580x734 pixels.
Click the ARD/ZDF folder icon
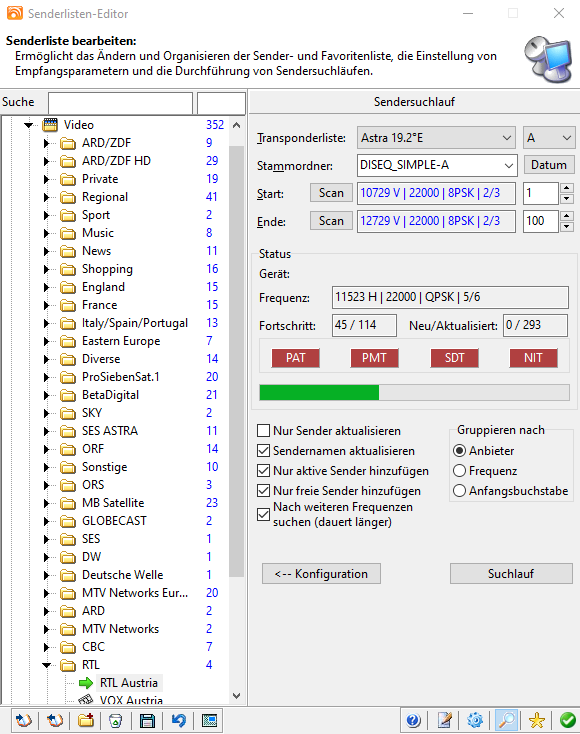tap(68, 143)
